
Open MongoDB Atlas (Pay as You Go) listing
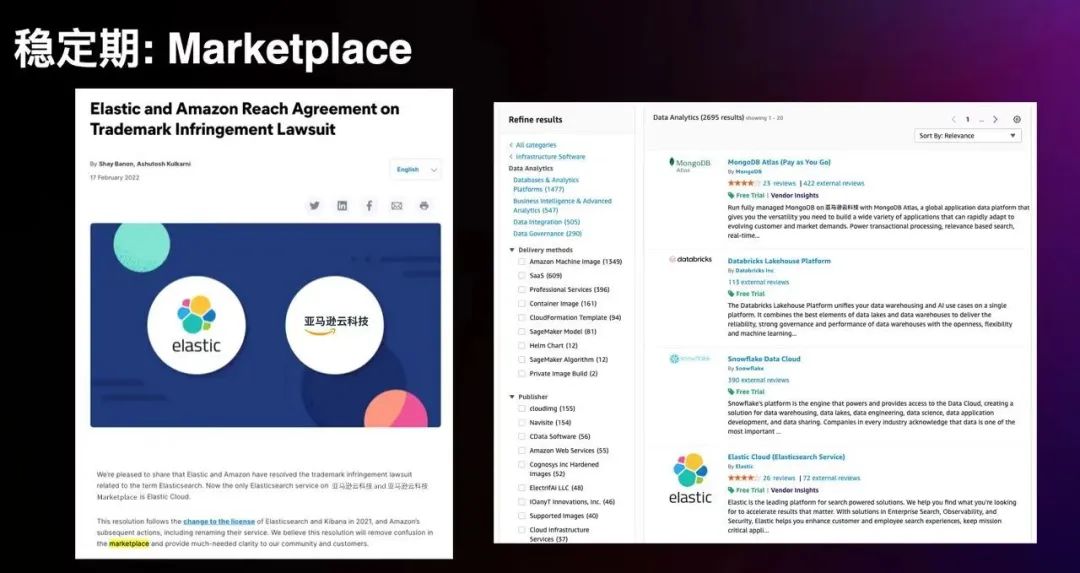(779, 163)
